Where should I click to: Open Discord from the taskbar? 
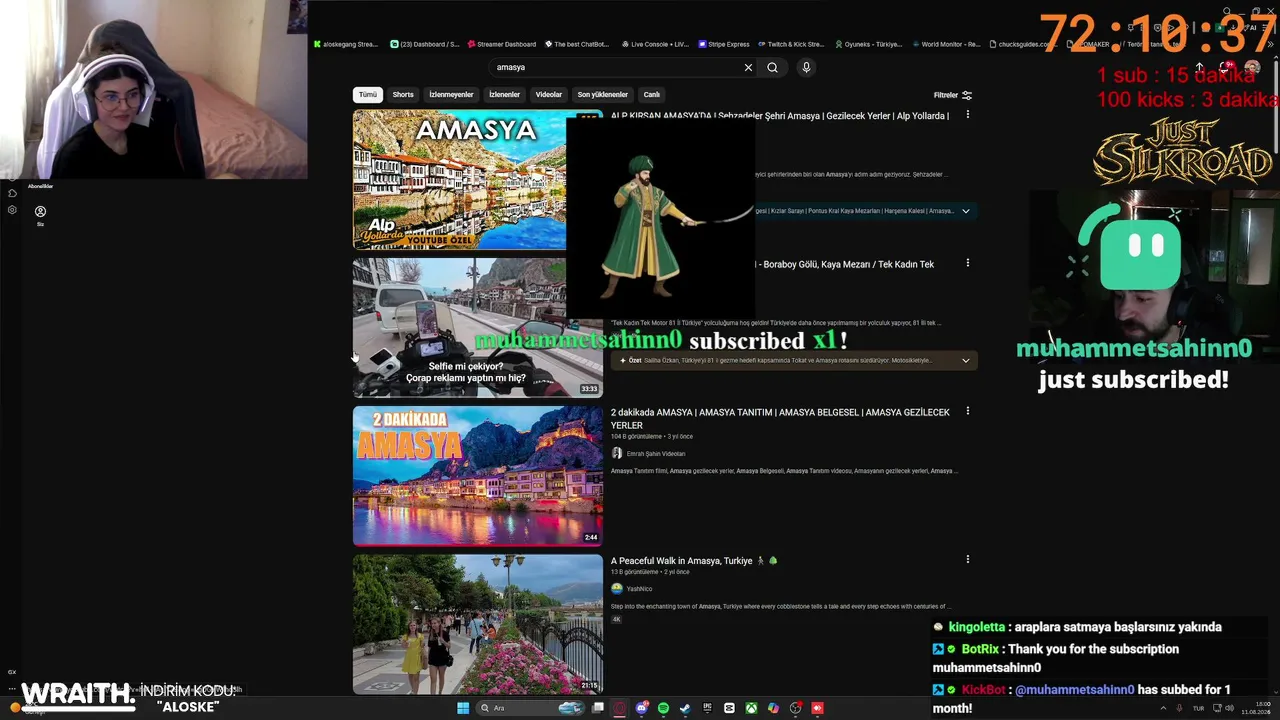coord(642,708)
